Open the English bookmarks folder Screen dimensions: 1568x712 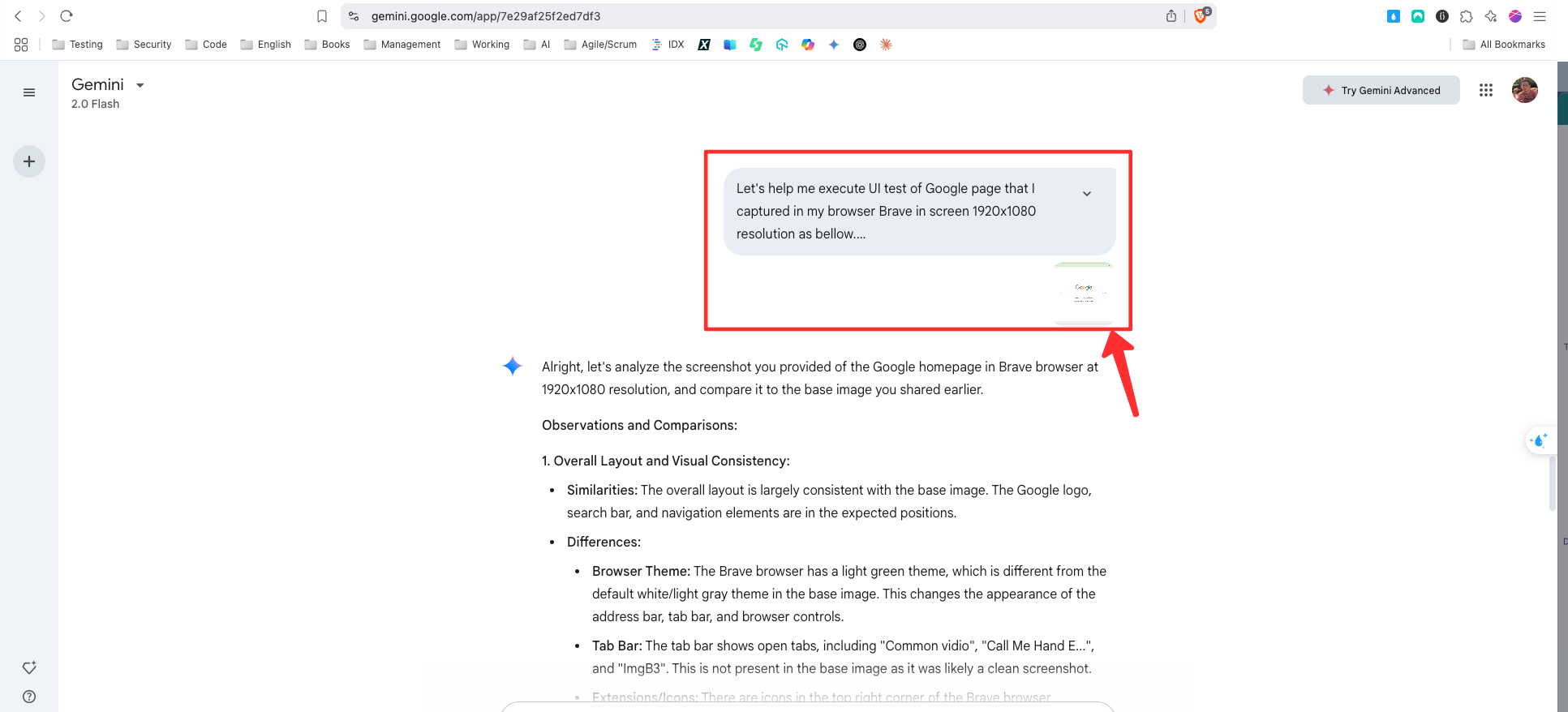click(265, 45)
